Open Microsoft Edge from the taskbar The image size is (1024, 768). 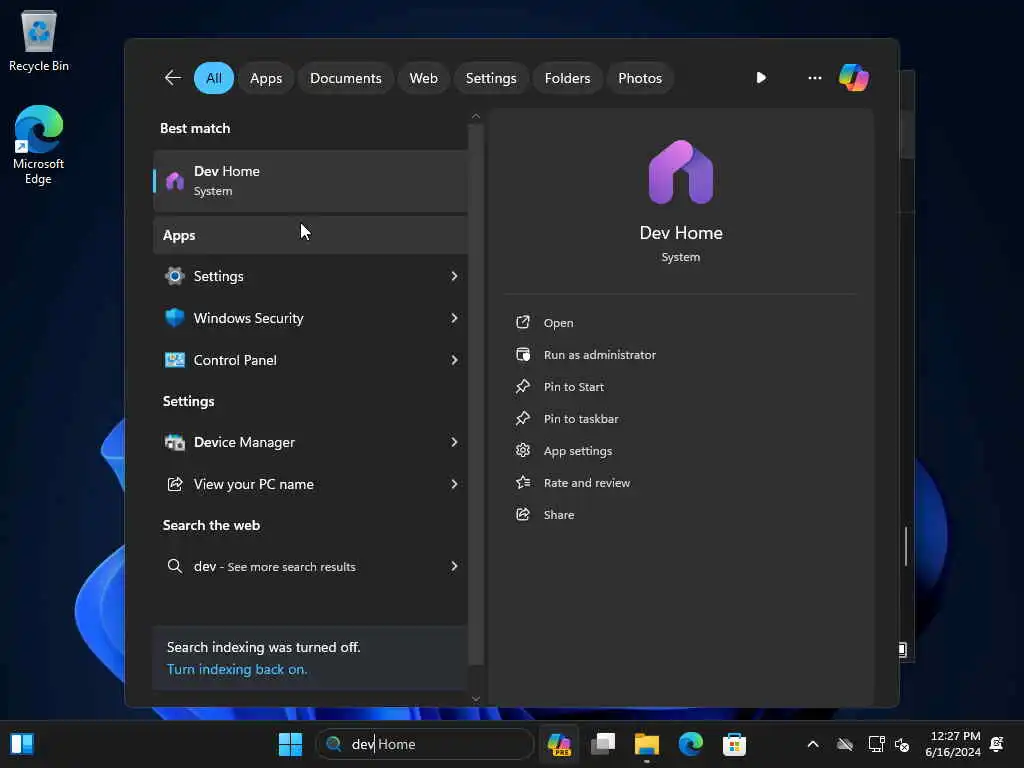tap(690, 744)
